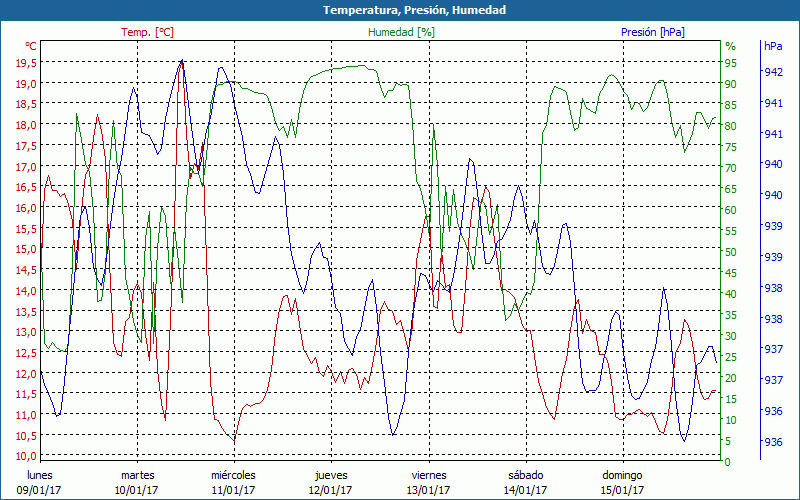Click the 942 tick on the pressure axis
Image resolution: width=800 pixels, height=500 pixels.
coord(773,72)
